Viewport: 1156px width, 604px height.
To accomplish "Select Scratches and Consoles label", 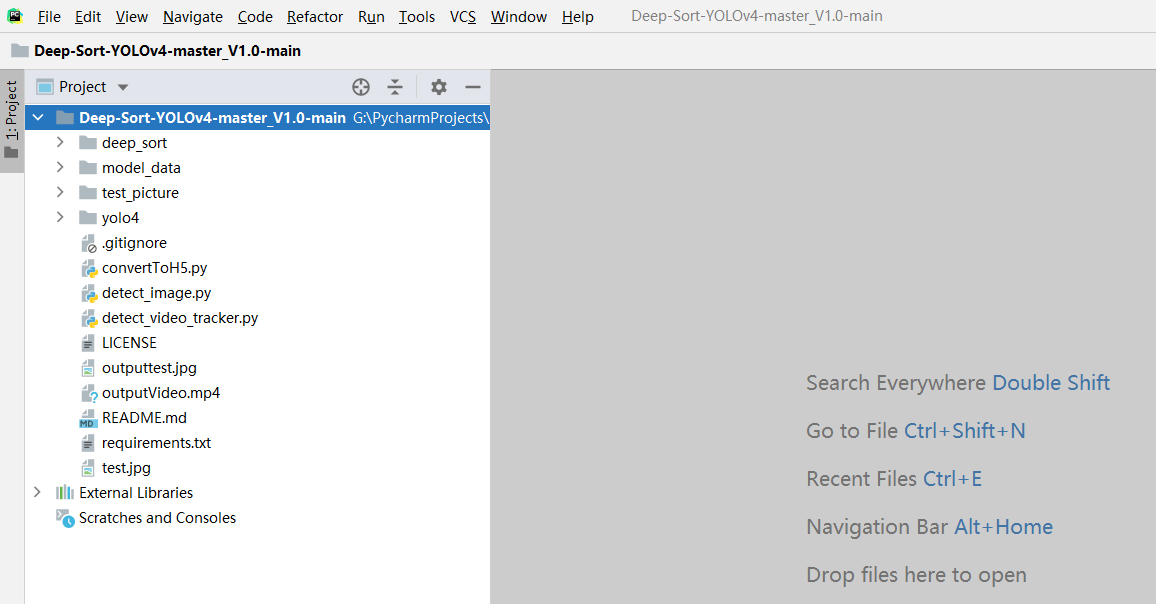I will (x=157, y=518).
